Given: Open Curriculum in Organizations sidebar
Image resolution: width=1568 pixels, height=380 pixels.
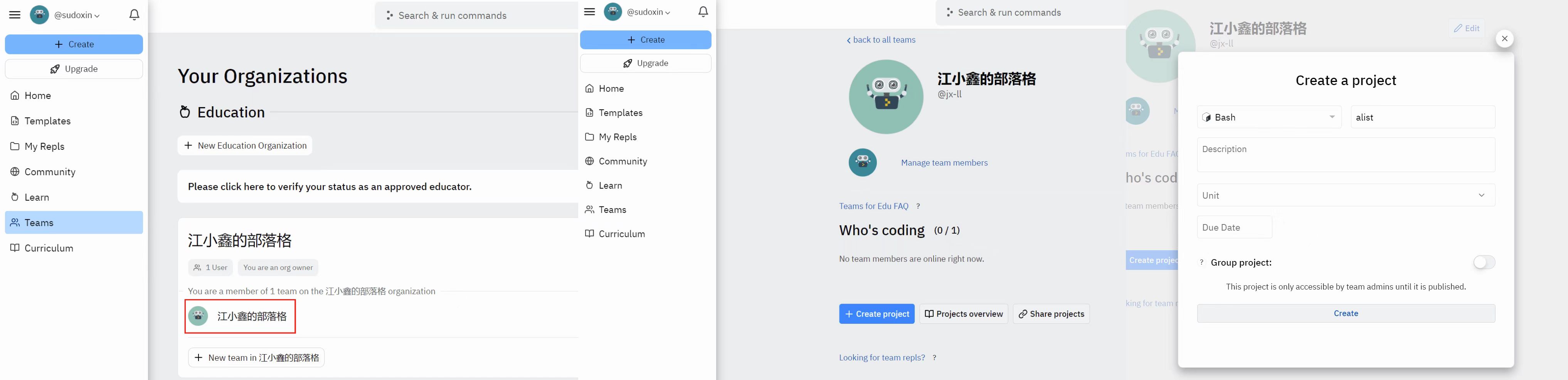Looking at the screenshot, I should [74, 248].
